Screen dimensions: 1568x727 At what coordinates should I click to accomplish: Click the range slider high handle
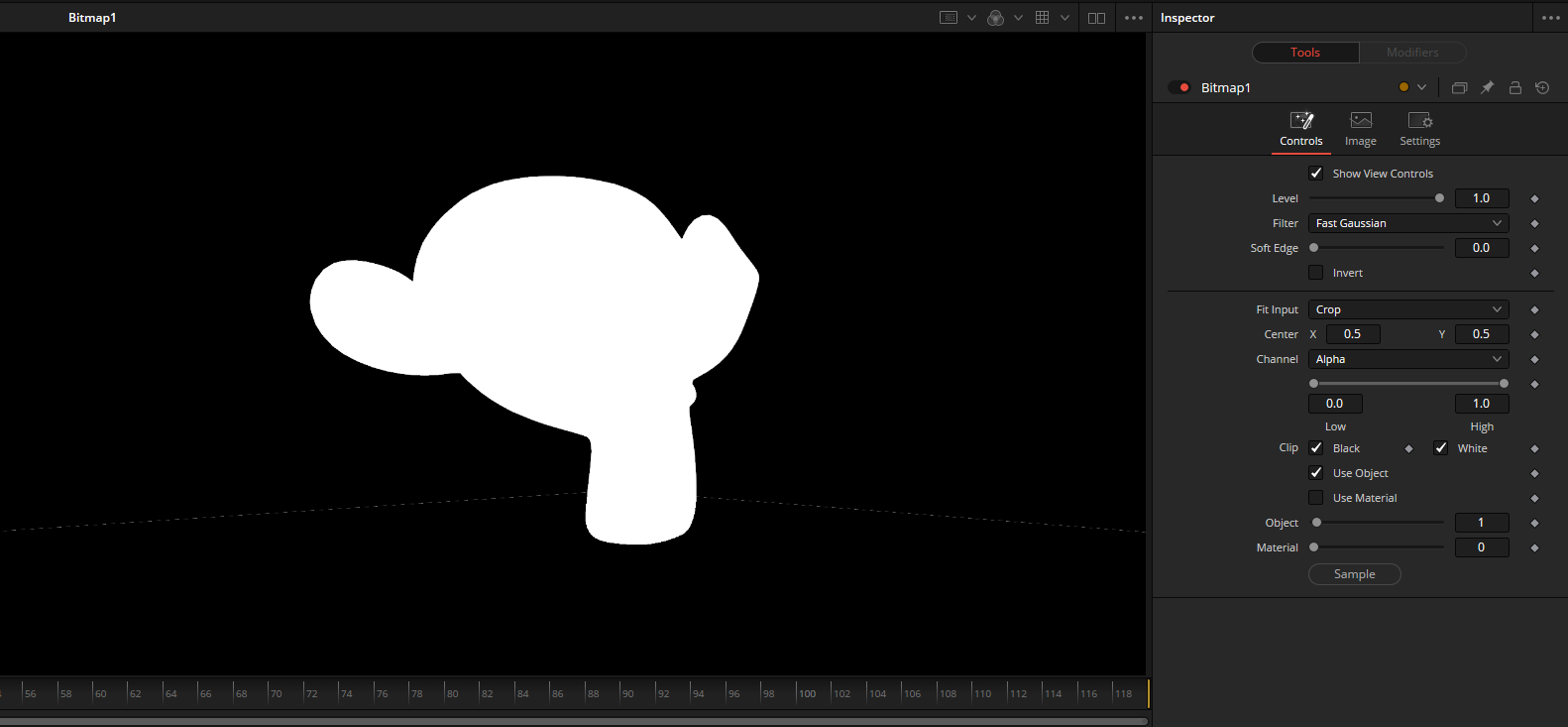point(1504,384)
